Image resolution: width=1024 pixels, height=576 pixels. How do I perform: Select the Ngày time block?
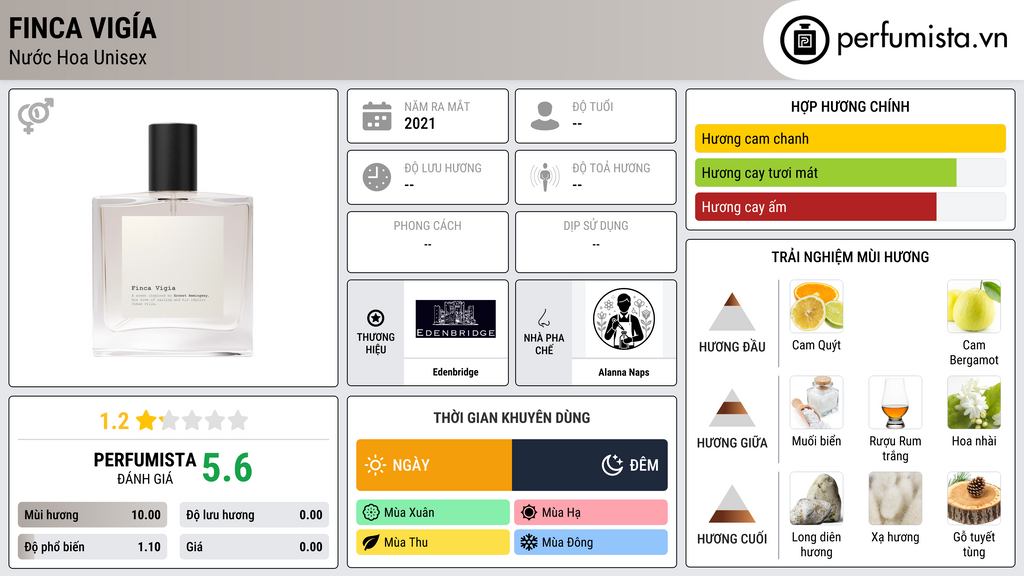pos(434,465)
